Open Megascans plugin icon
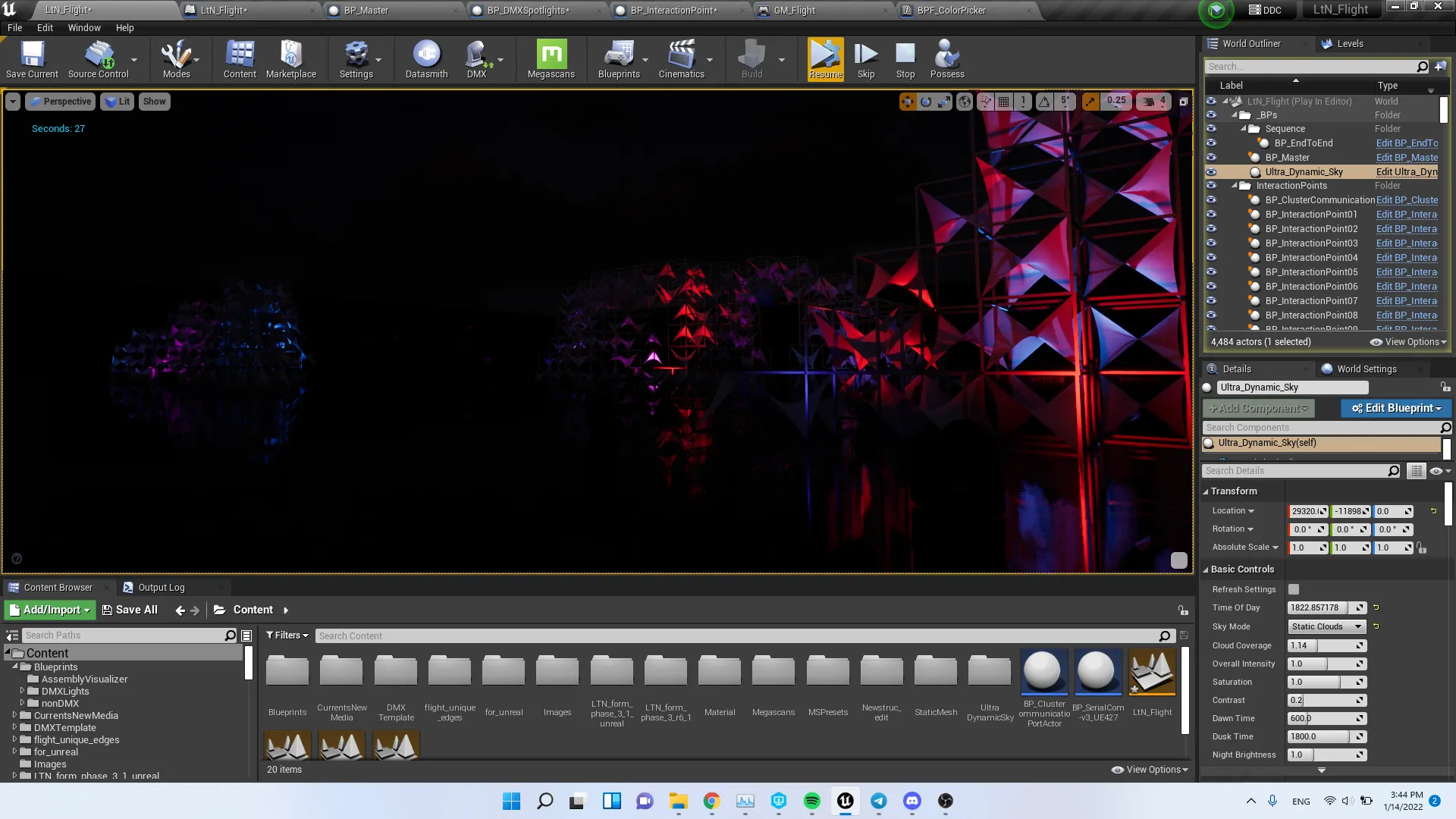1456x819 pixels. tap(551, 59)
